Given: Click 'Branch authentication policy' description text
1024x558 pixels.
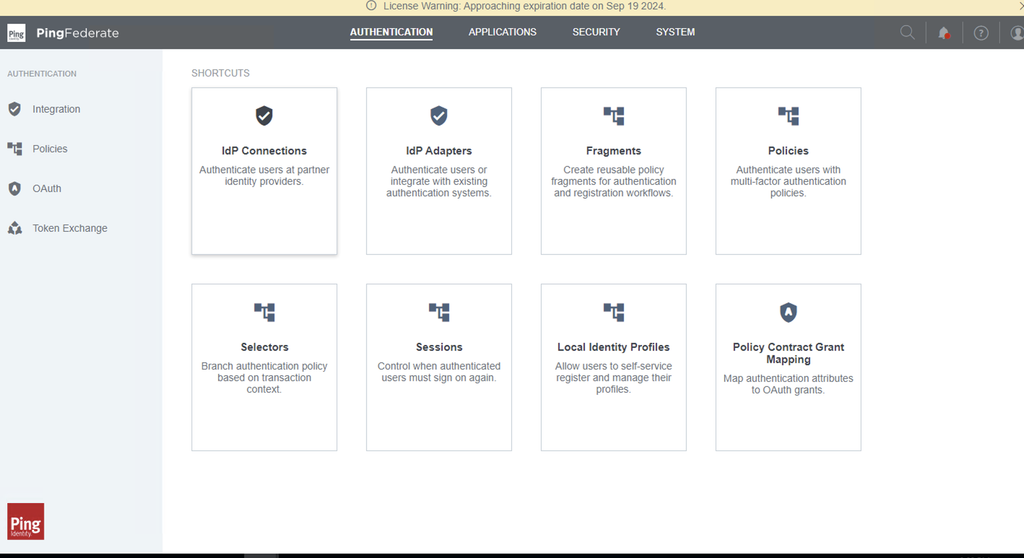Looking at the screenshot, I should point(264,378).
